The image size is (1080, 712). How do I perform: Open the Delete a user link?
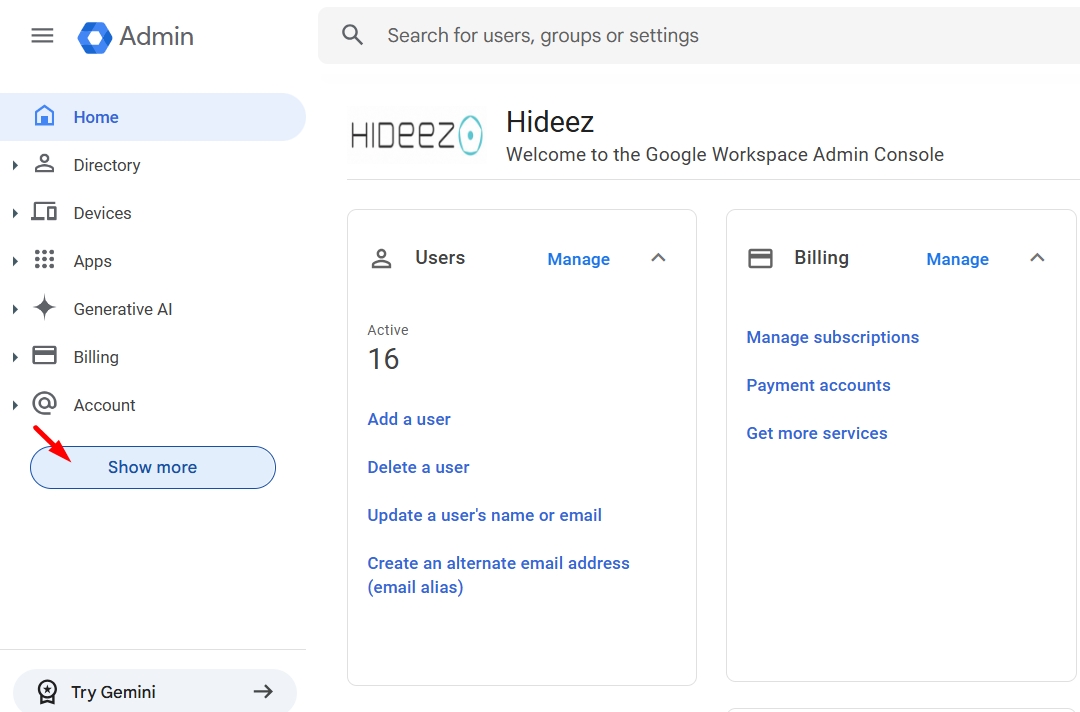tap(418, 468)
